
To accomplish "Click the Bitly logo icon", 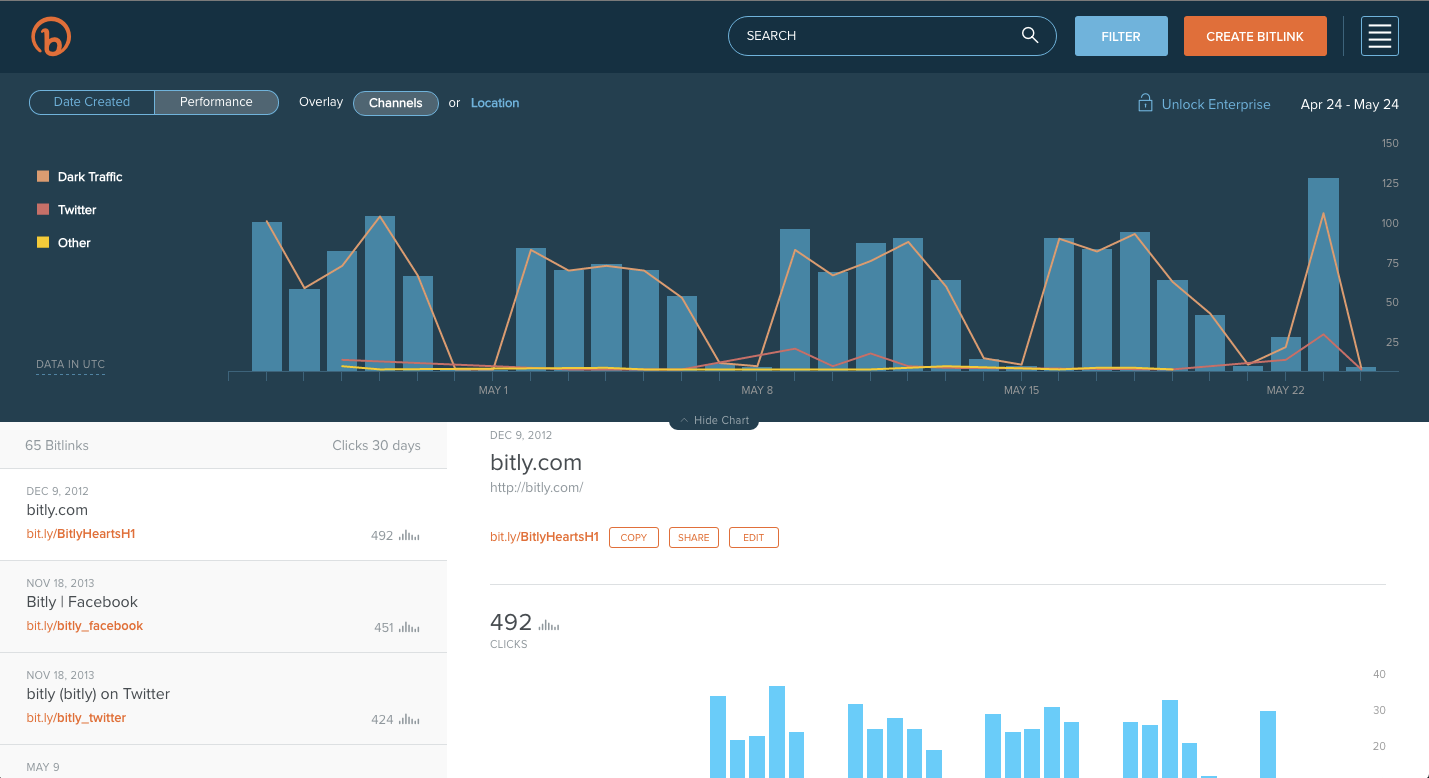I will (x=51, y=36).
